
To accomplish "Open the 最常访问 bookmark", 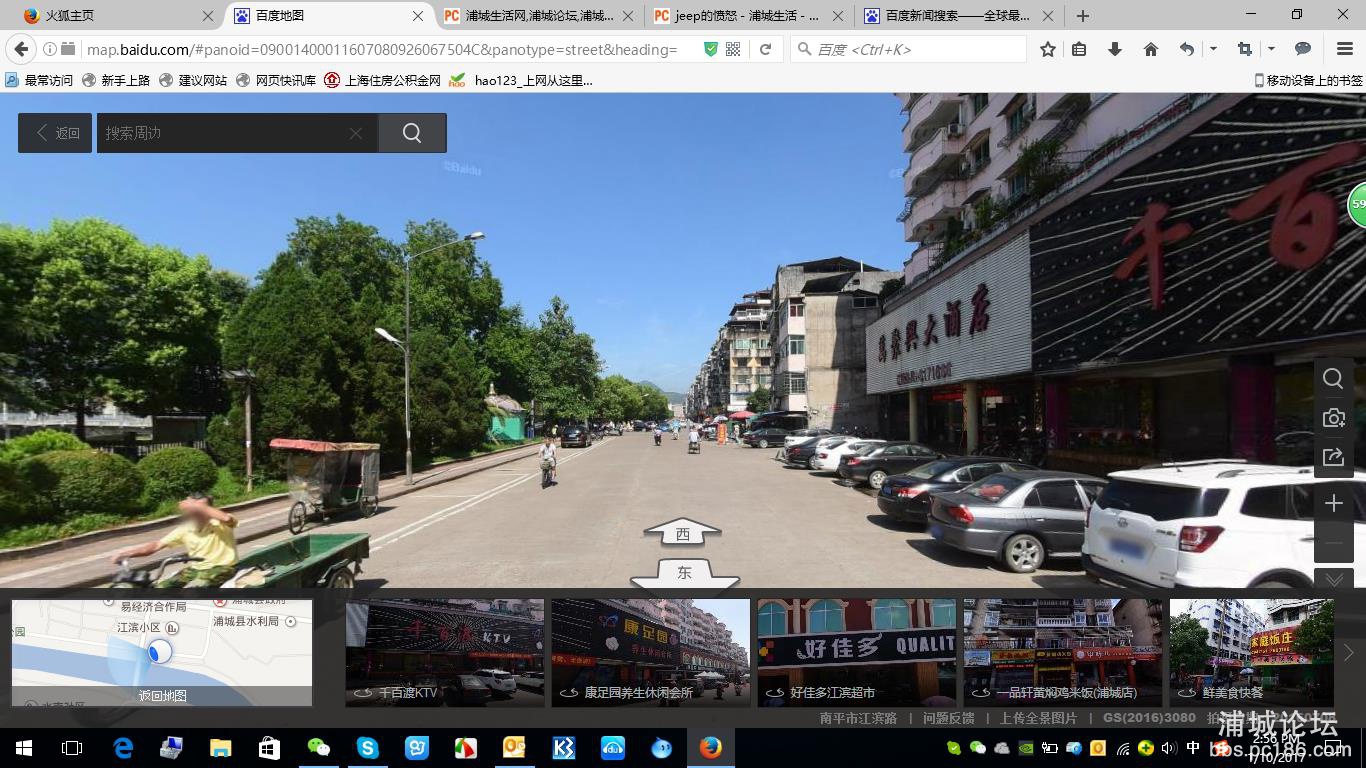I will 39,80.
